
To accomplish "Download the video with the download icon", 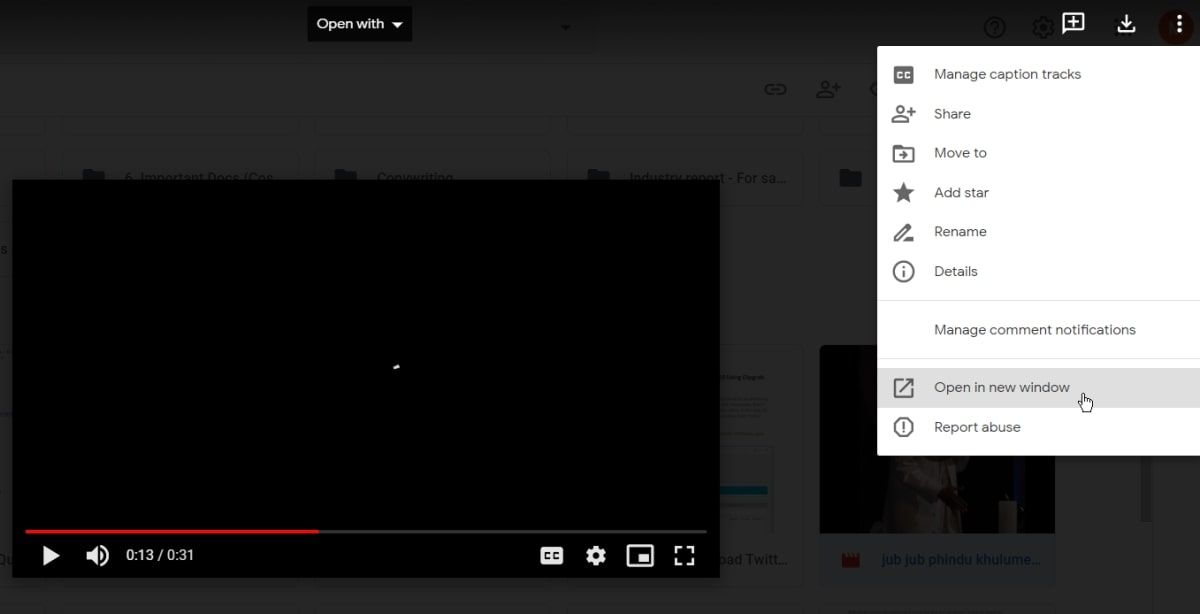I will pos(1126,24).
